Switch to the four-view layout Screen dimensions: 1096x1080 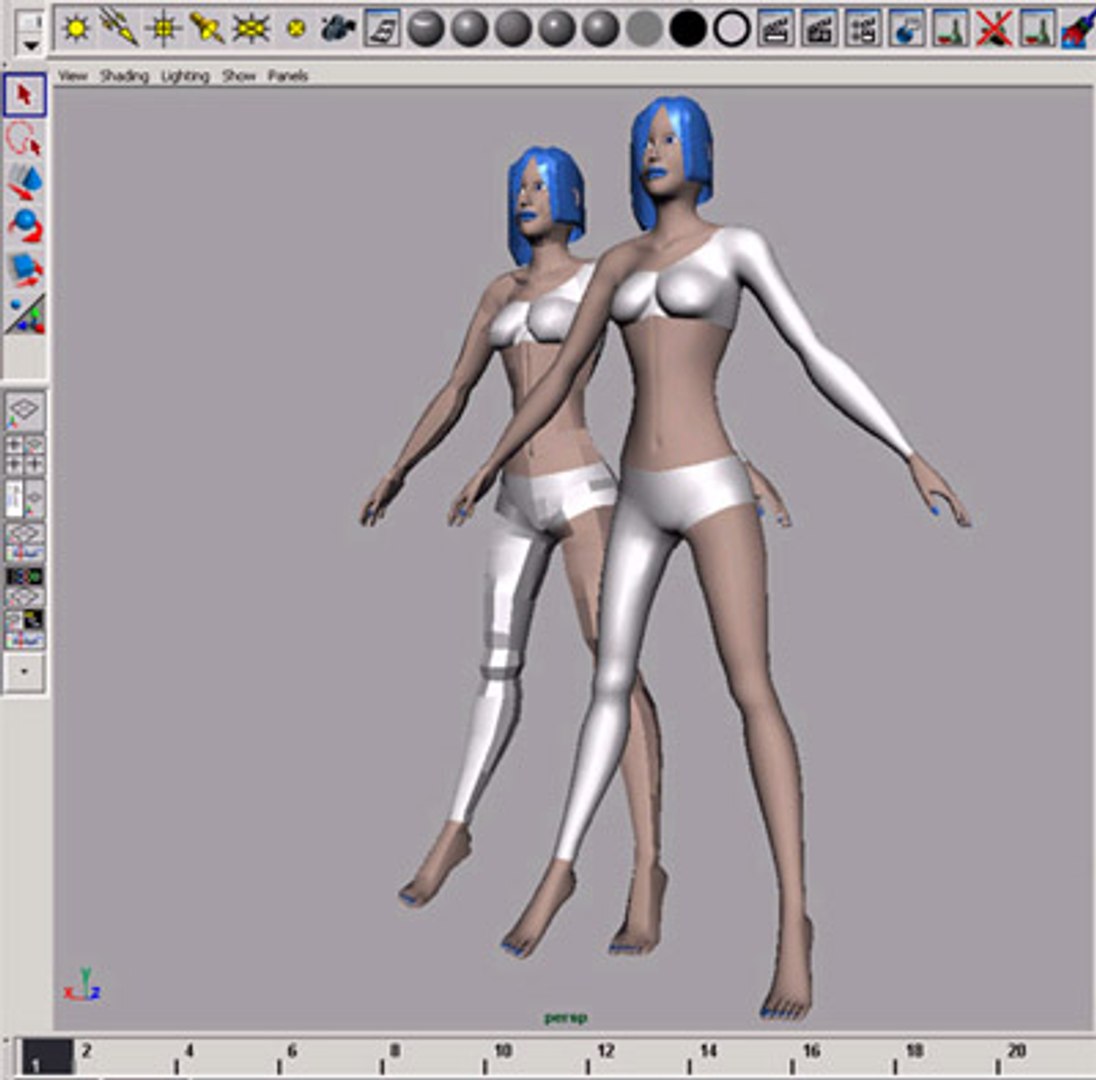tap(25, 455)
